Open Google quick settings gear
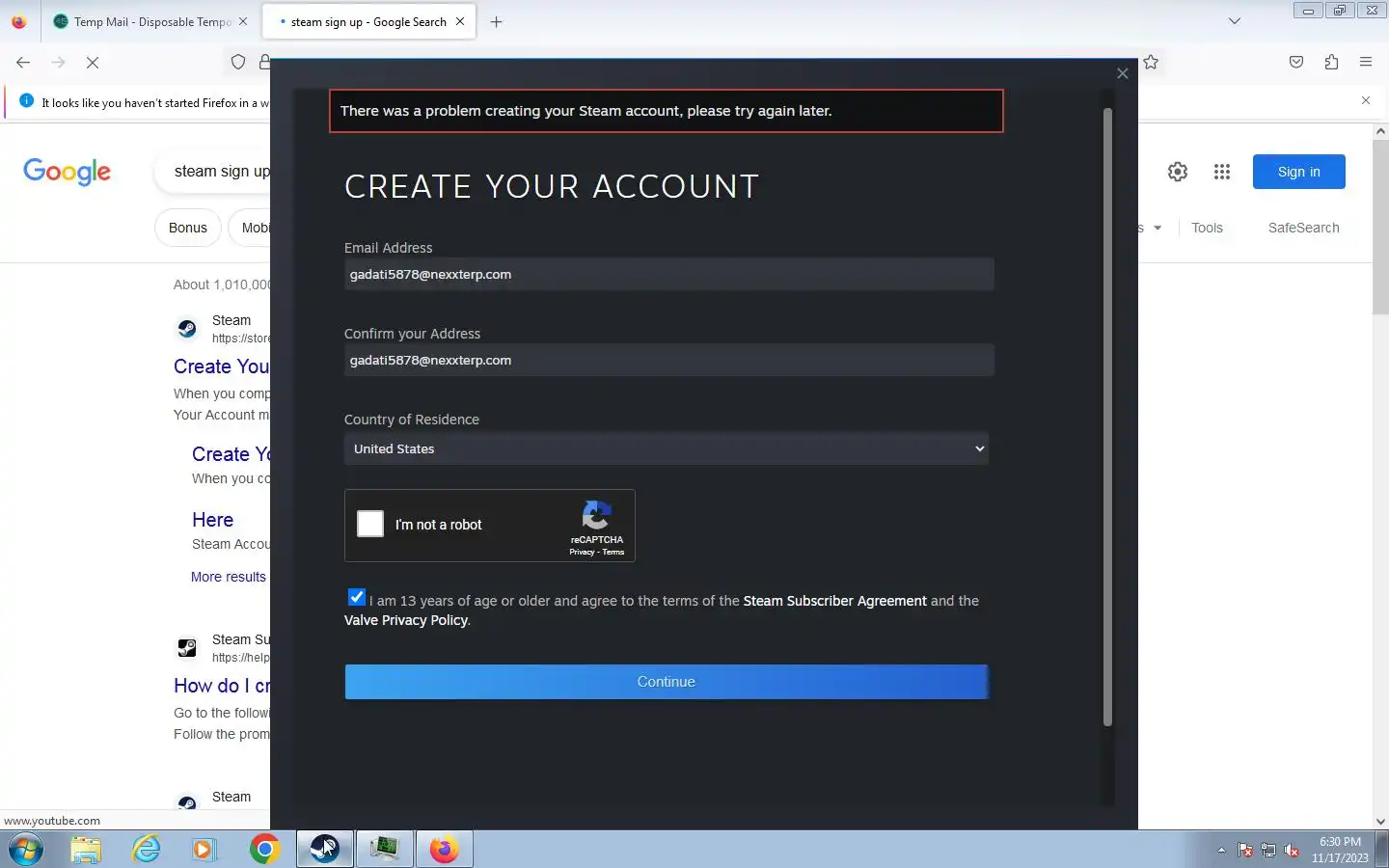The image size is (1389, 868). tap(1178, 172)
